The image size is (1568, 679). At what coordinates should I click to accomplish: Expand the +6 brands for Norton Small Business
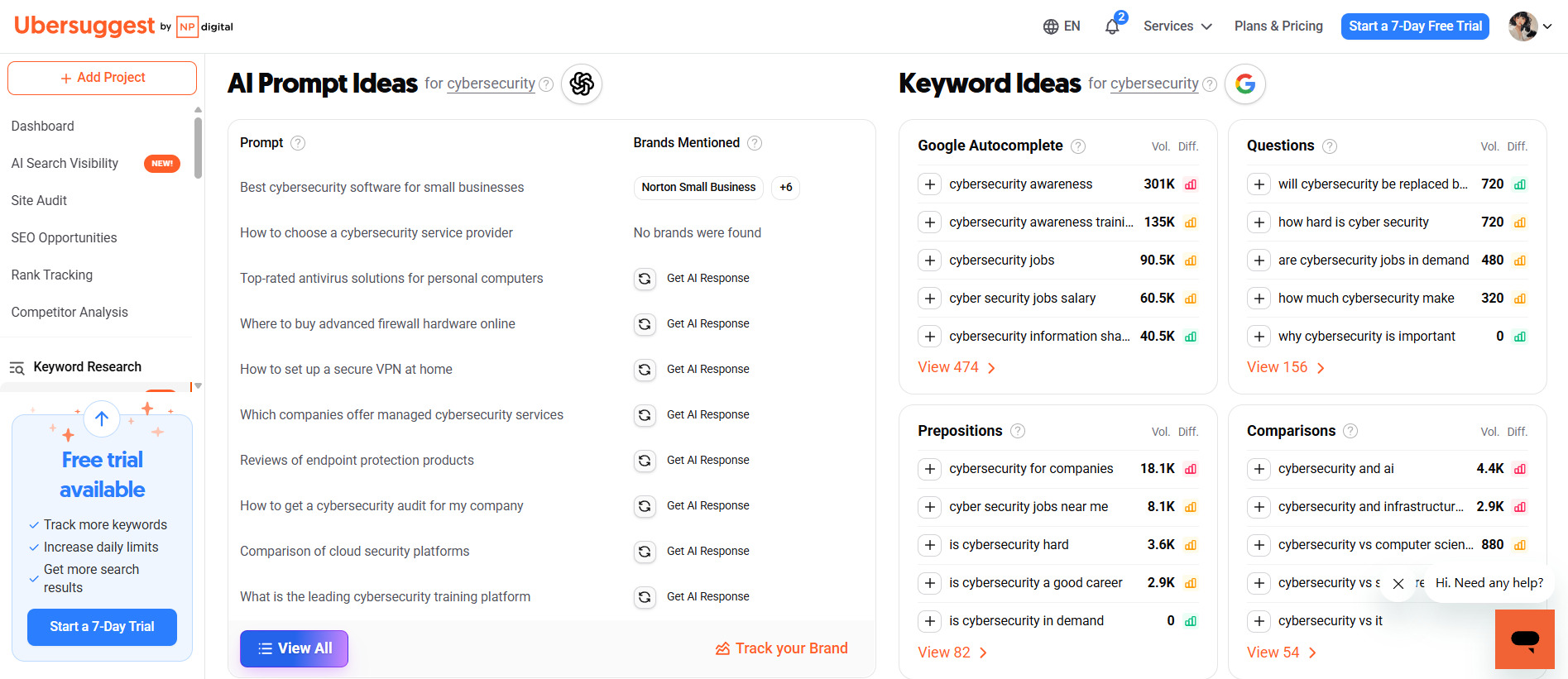pos(785,188)
